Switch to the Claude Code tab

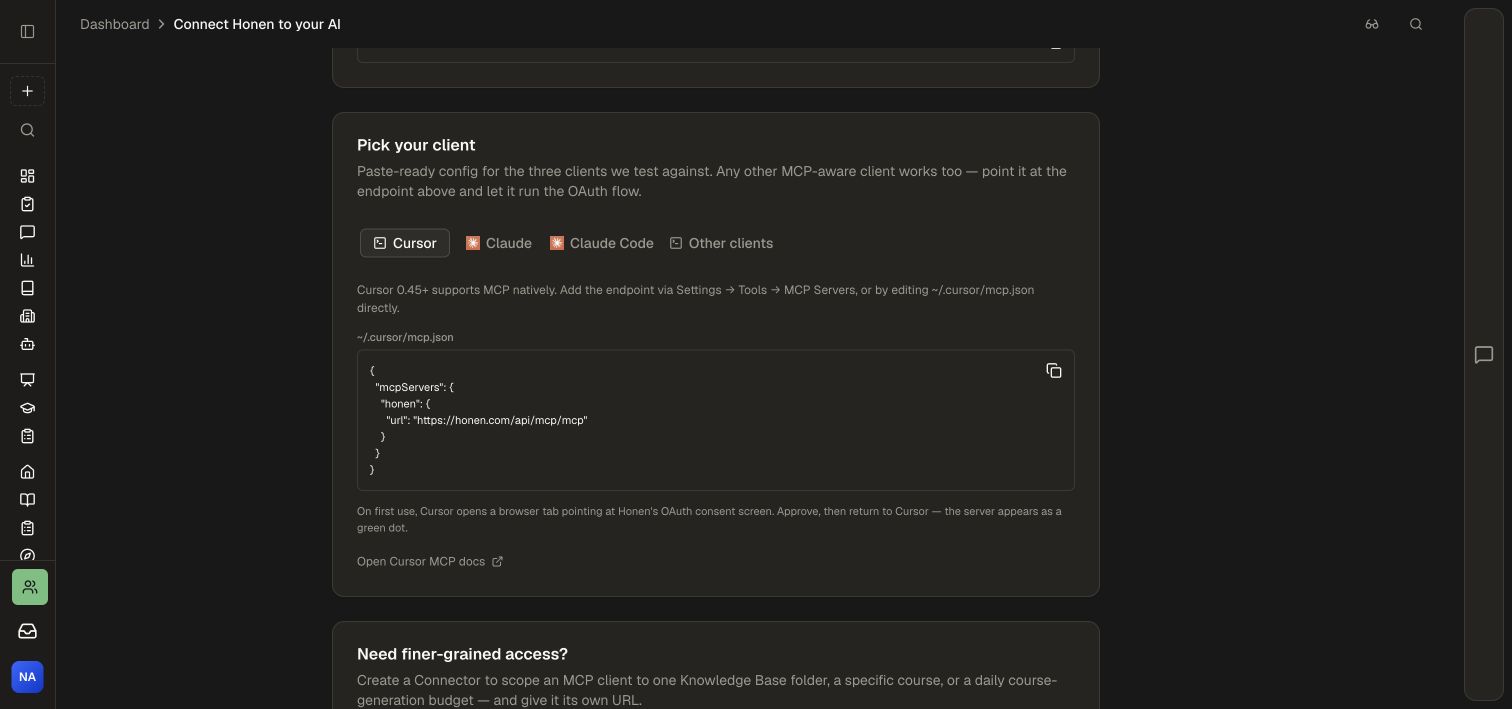[x=602, y=243]
